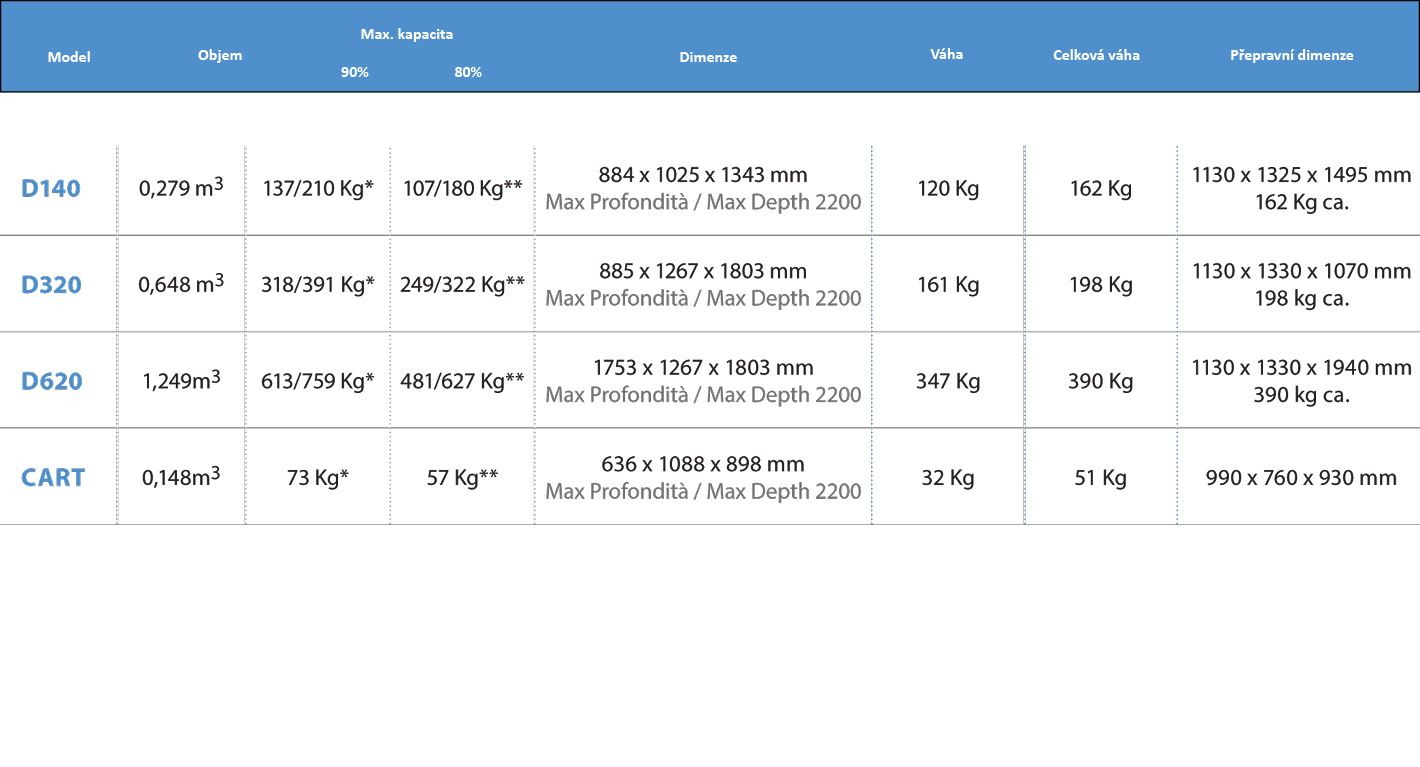The image size is (1420, 767).
Task: Click the Max. kapacita header
Action: pos(407,34)
